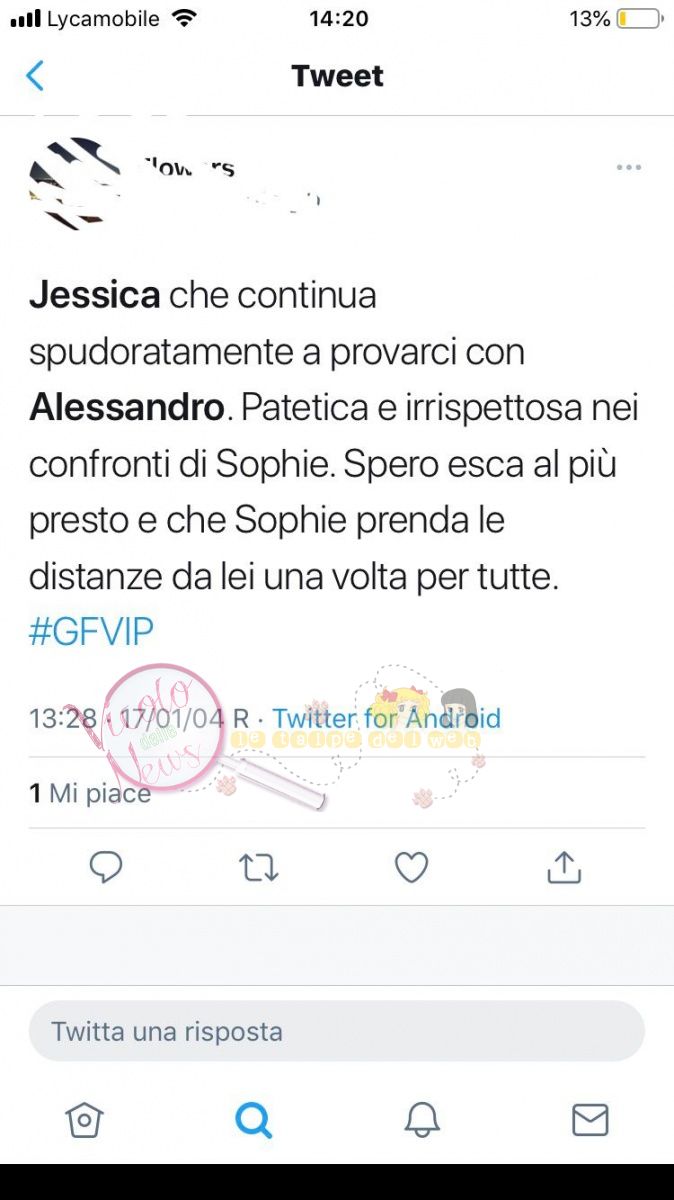Image resolution: width=674 pixels, height=1200 pixels.
Task: Tap the #GFVIP hashtag link
Action: tap(91, 632)
